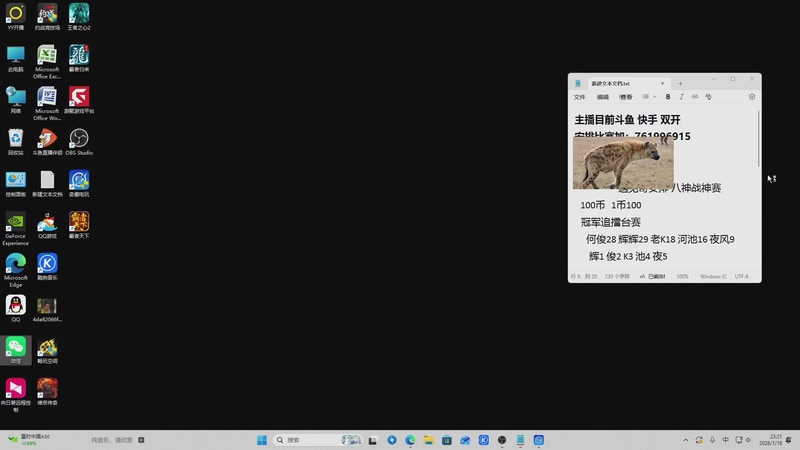Open the 编辑 menu
Image resolution: width=800 pixels, height=450 pixels.
pos(603,97)
